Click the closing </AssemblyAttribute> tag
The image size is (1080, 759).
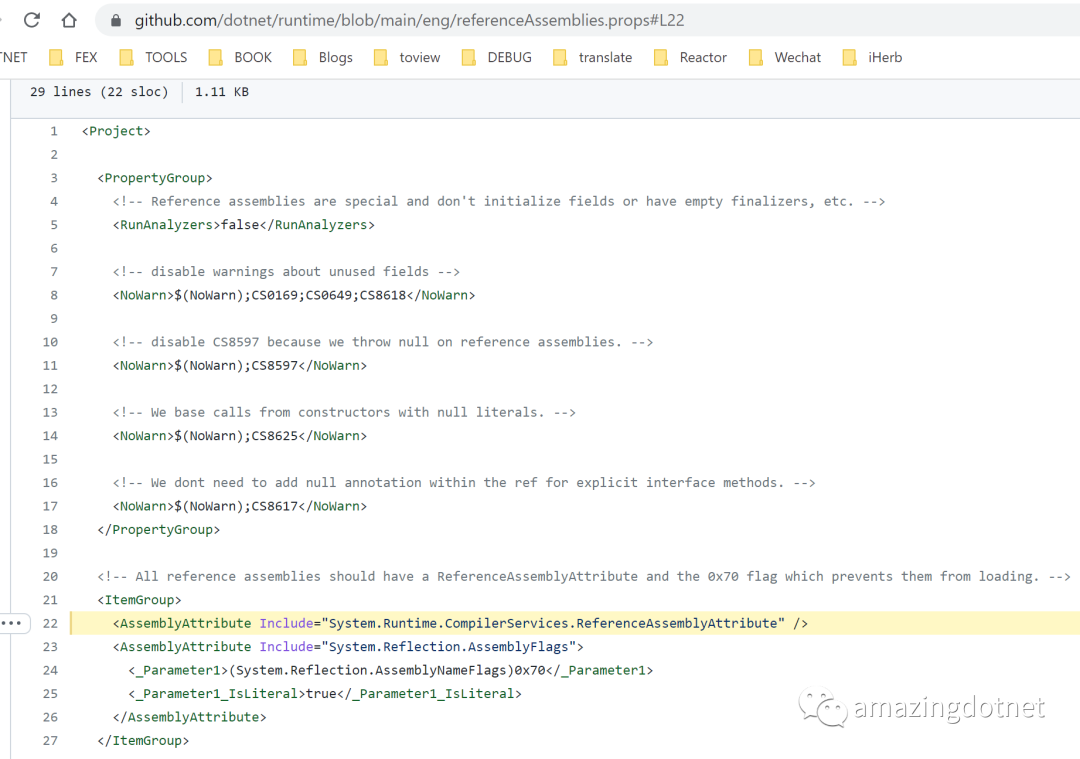click(x=189, y=716)
